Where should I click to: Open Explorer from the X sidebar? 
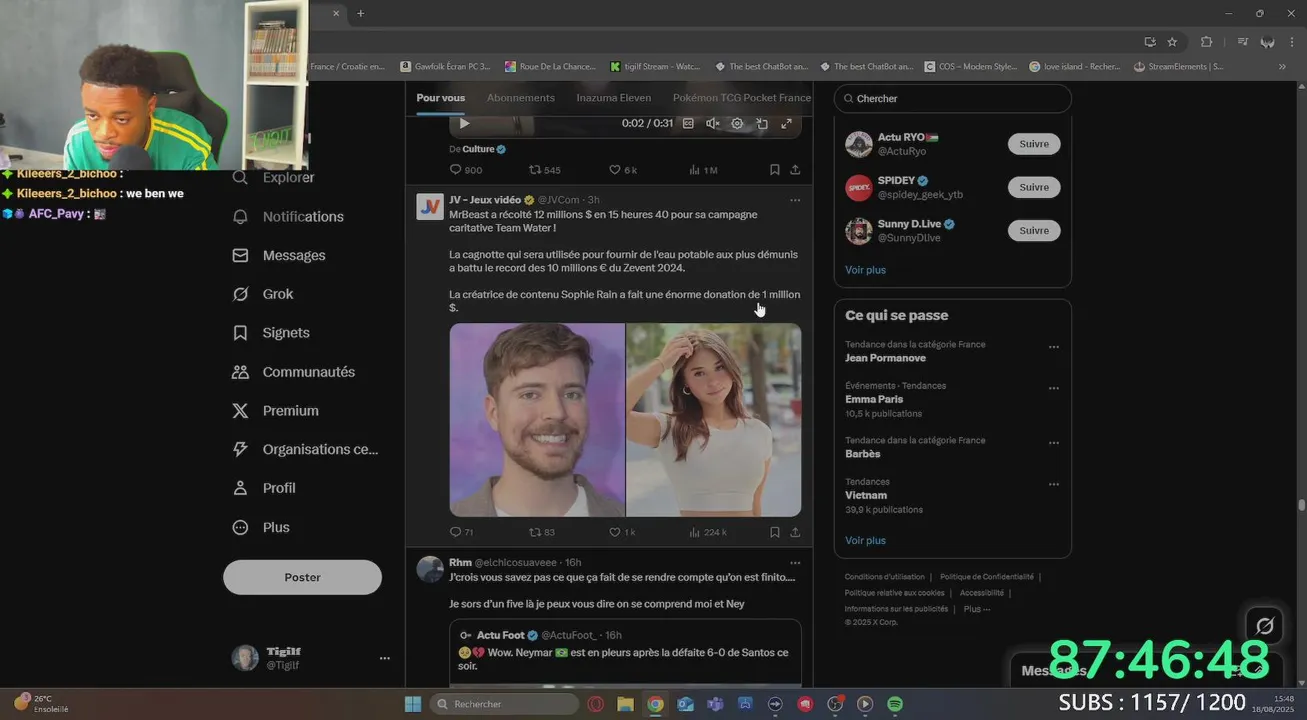(x=273, y=178)
